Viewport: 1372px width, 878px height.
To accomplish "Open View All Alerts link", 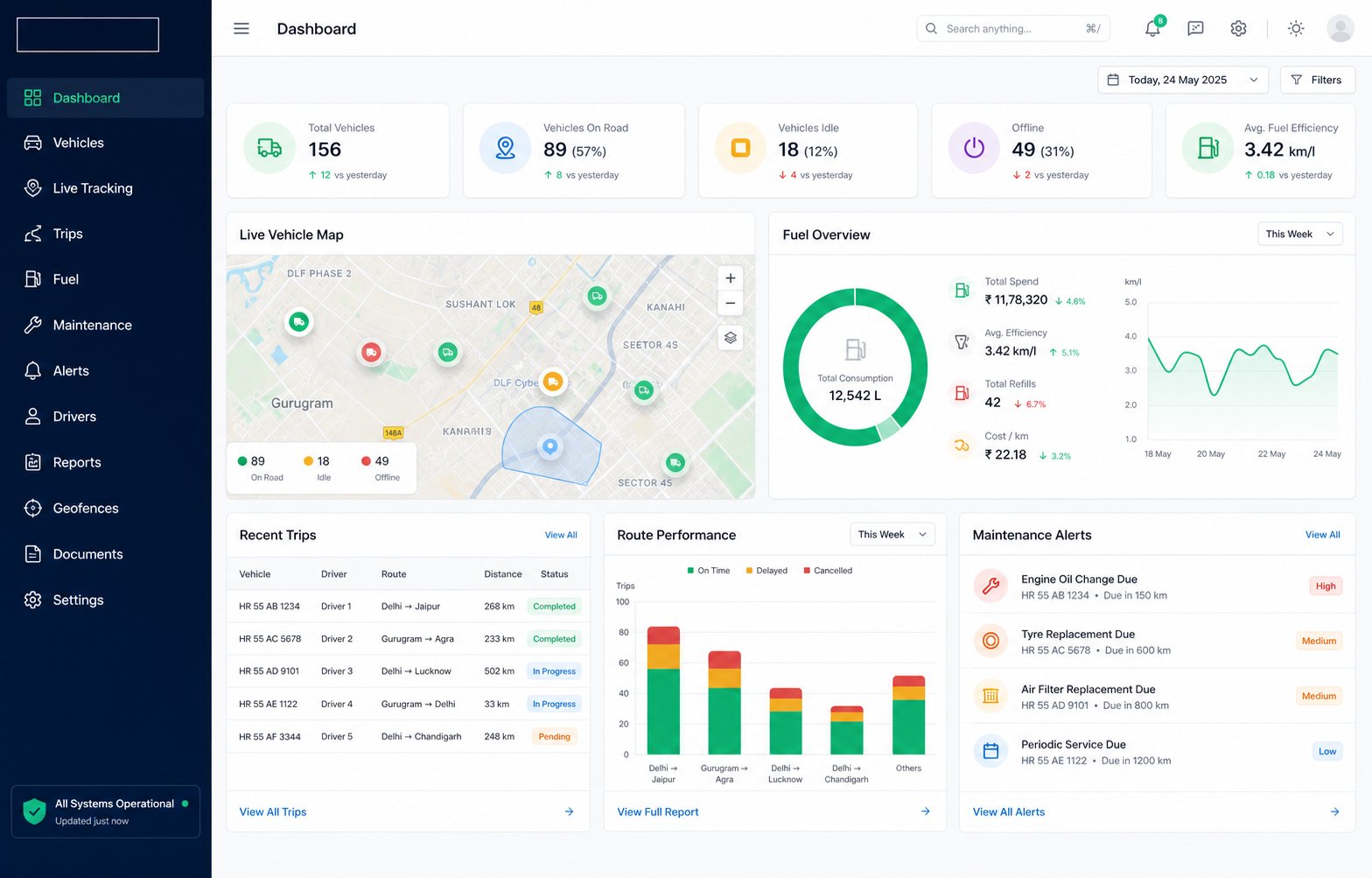I will pyautogui.click(x=1009, y=812).
